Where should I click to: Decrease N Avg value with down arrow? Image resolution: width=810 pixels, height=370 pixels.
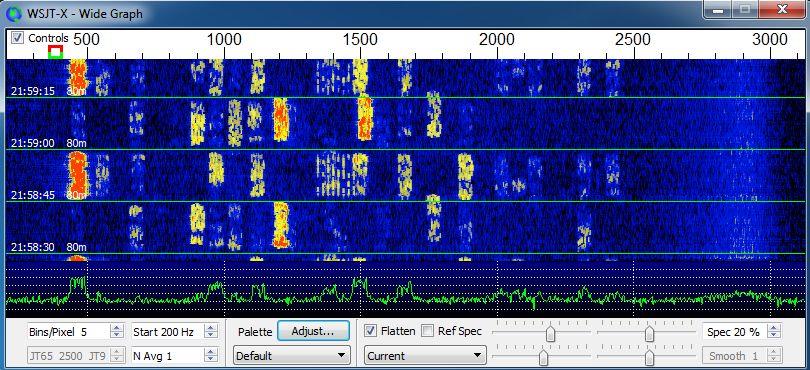point(211,359)
